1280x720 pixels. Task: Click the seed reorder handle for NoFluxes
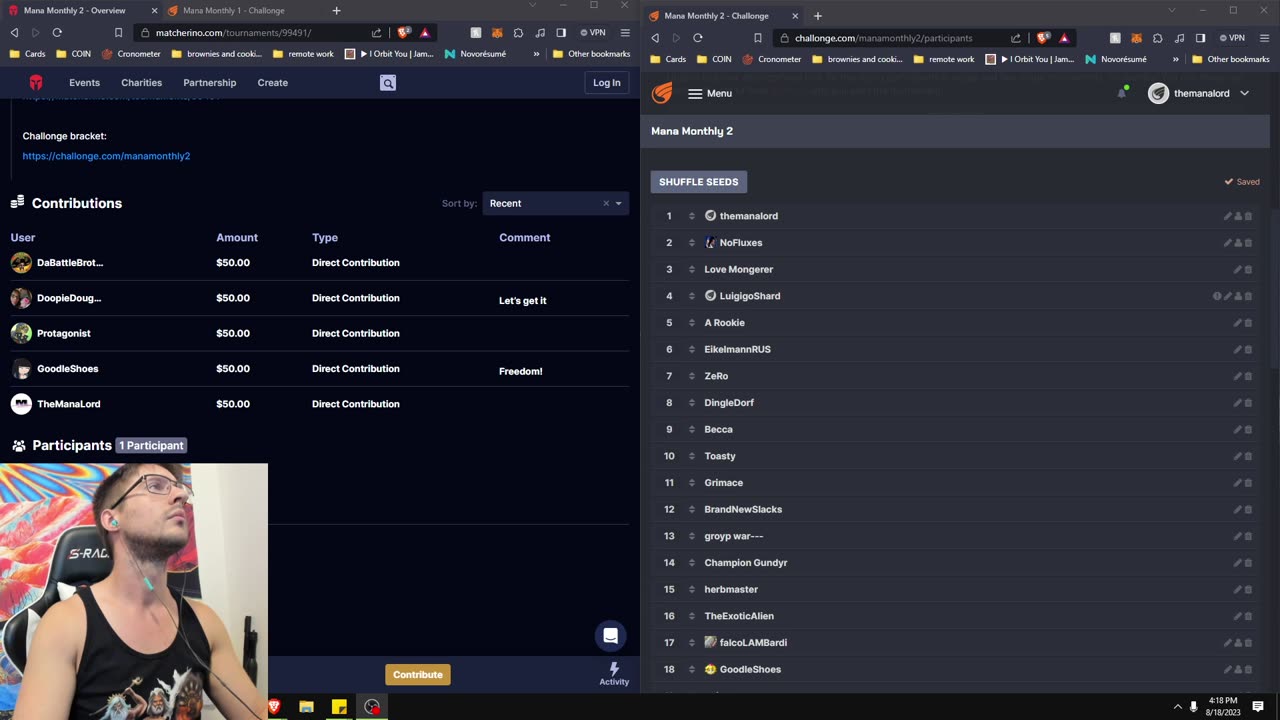click(691, 243)
